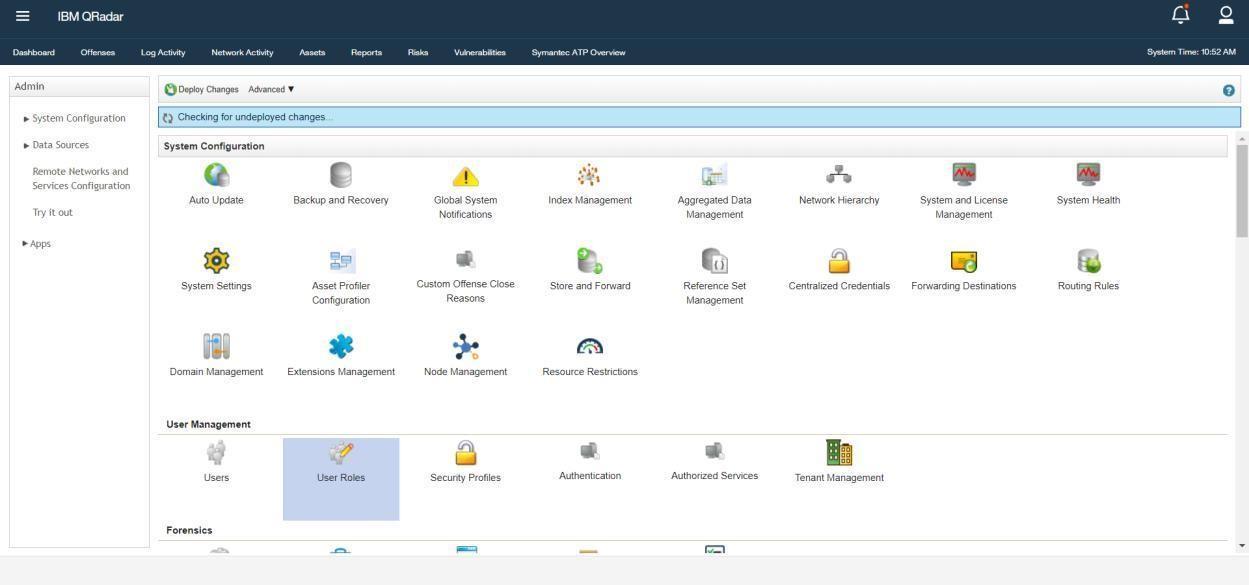
Task: Click the Try it out link
Action: tap(52, 213)
